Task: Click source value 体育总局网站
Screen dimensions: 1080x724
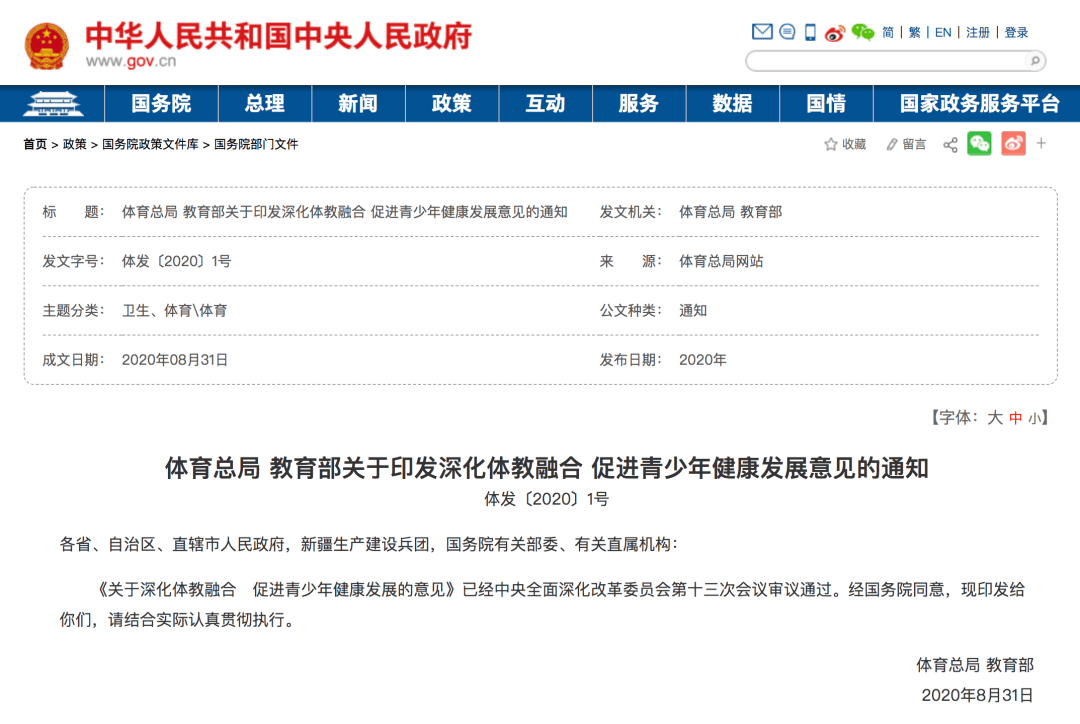Action: (721, 261)
